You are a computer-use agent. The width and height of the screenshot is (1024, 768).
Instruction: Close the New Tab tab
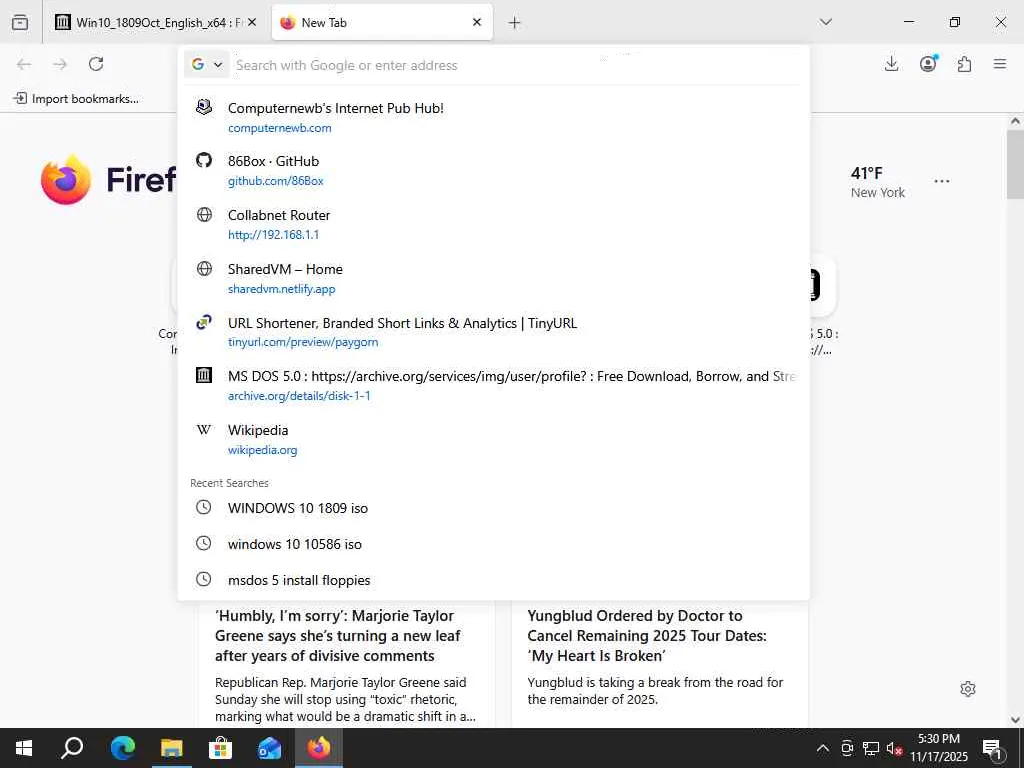[x=477, y=22]
